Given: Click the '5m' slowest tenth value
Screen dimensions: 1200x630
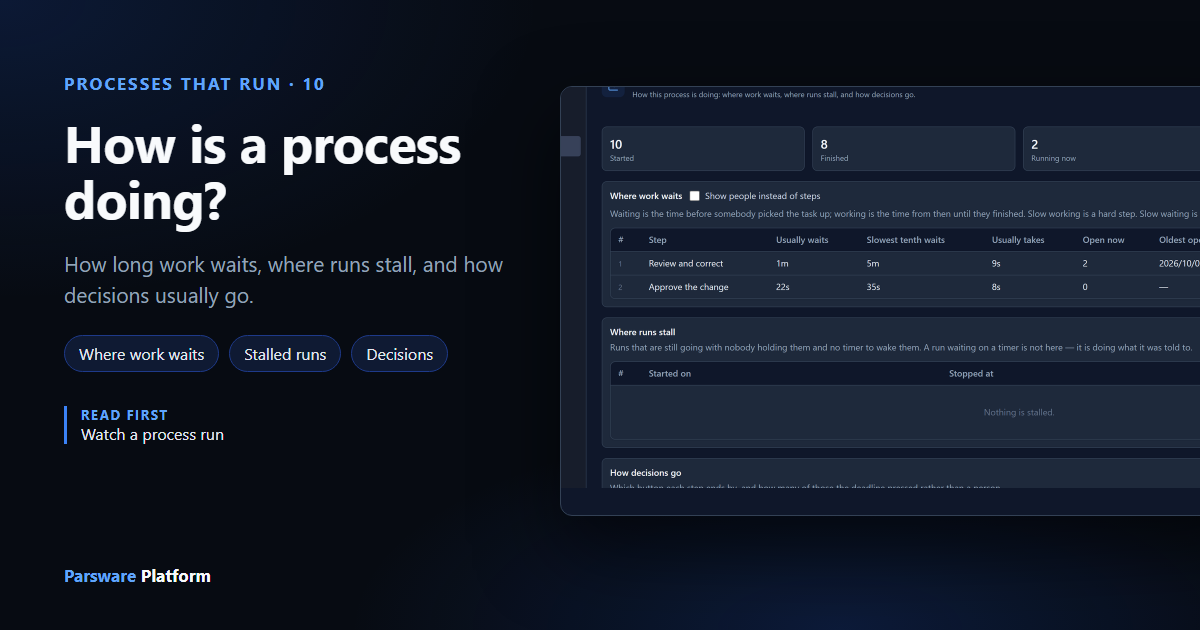Looking at the screenshot, I should (873, 264).
